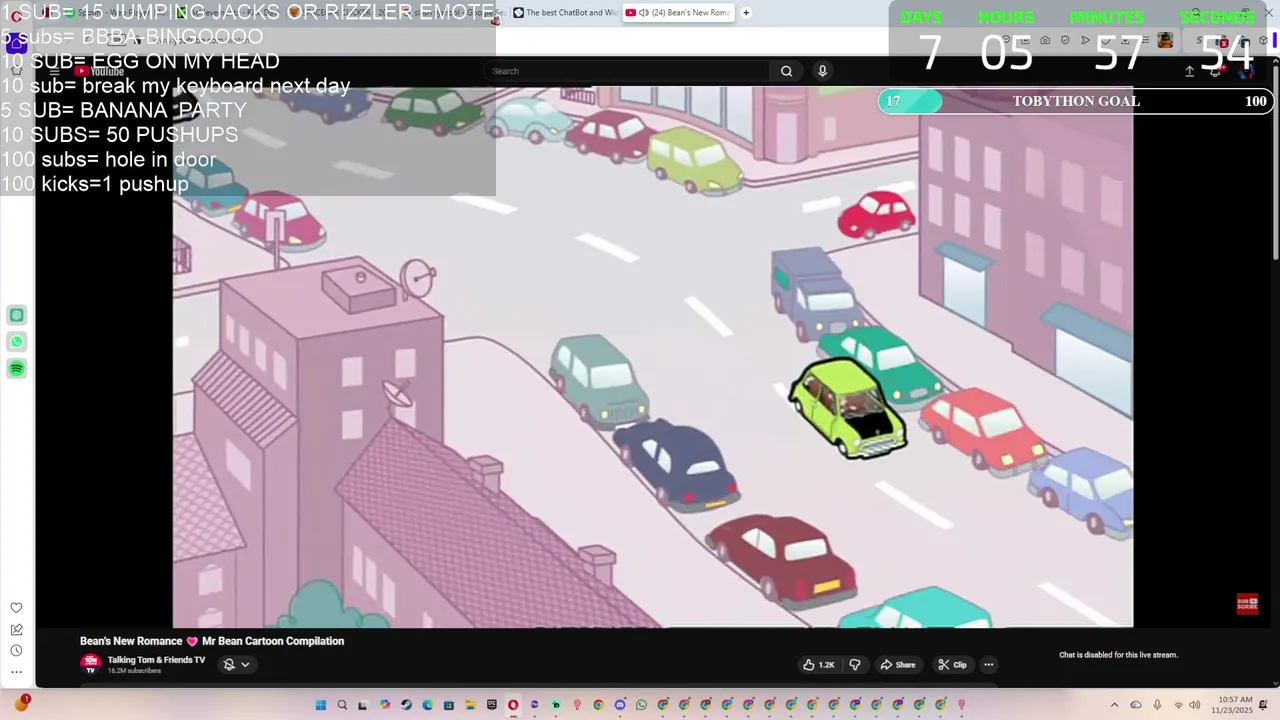This screenshot has width=1280, height=720.
Task: Create a Clip of the video
Action: pos(952,665)
